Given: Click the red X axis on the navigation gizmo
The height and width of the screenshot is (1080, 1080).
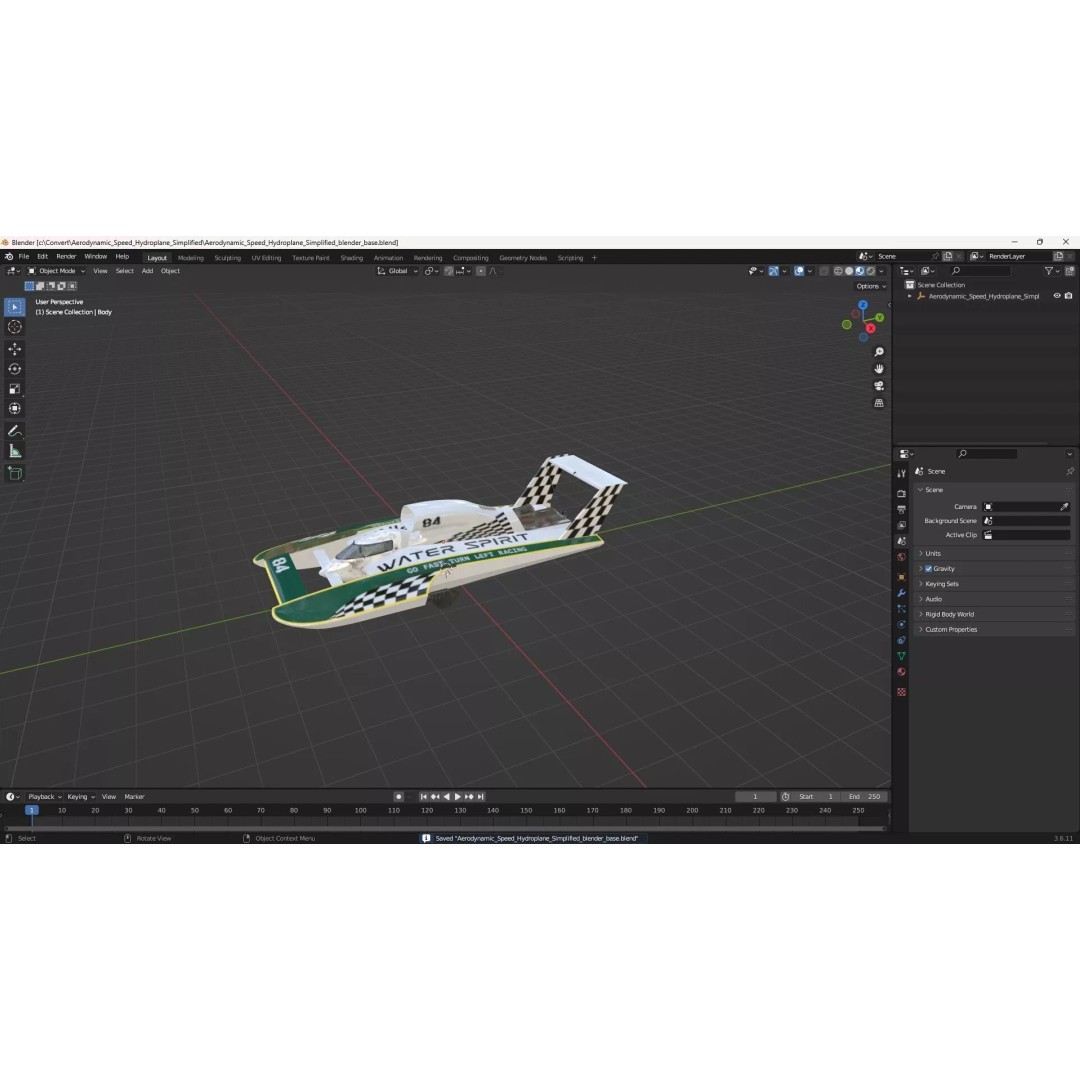Looking at the screenshot, I should click(x=871, y=329).
